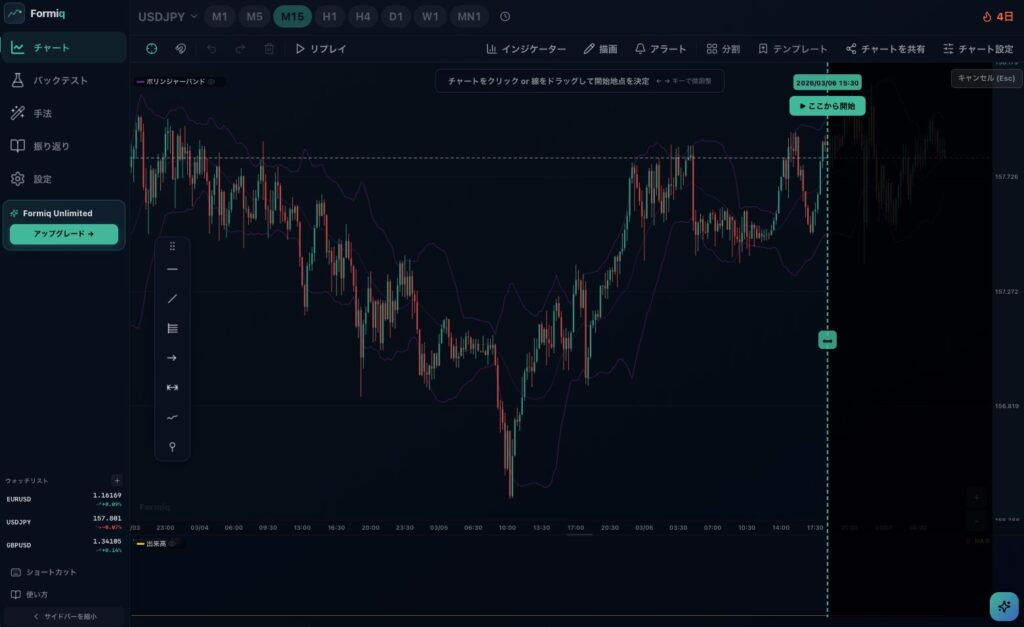The height and width of the screenshot is (627, 1024).
Task: Switch timeframe to H1
Action: click(x=329, y=17)
